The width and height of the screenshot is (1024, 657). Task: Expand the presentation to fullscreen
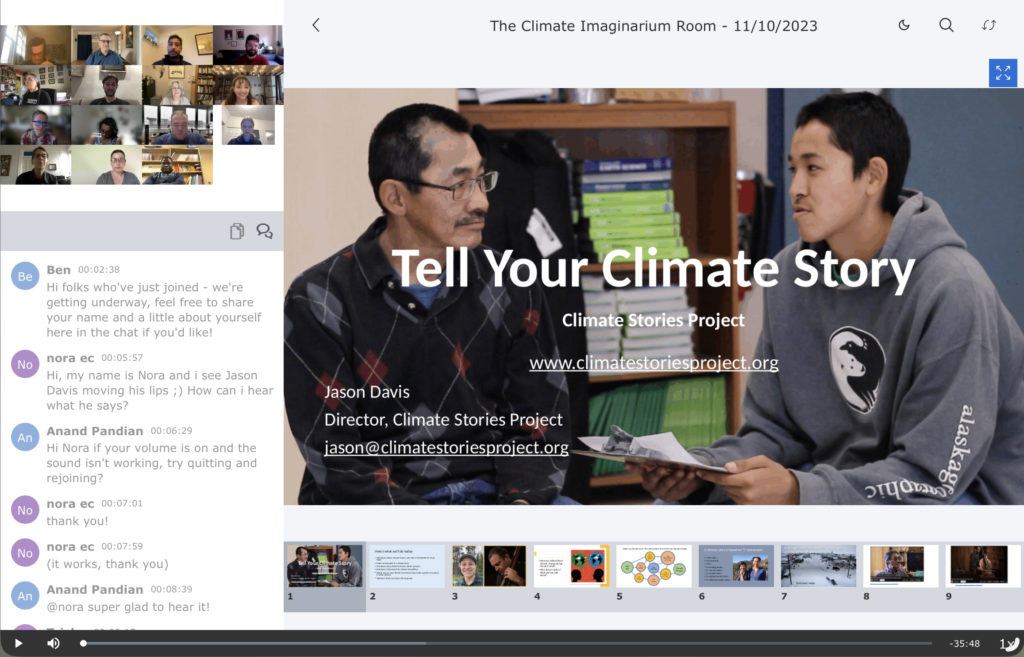click(1002, 73)
